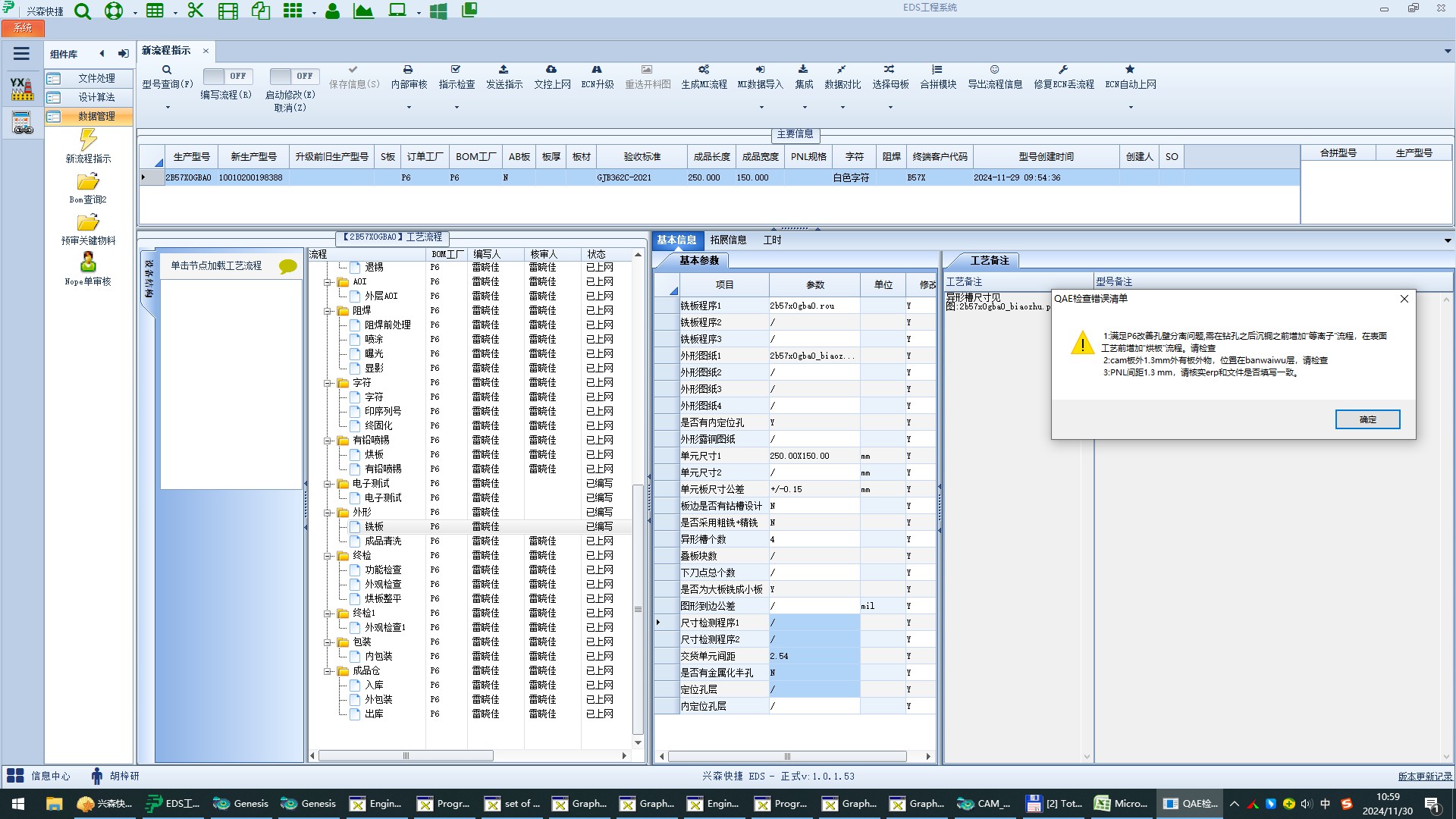Switch to the 拓展信息 tab
Image resolution: width=1456 pixels, height=819 pixels.
coord(727,240)
